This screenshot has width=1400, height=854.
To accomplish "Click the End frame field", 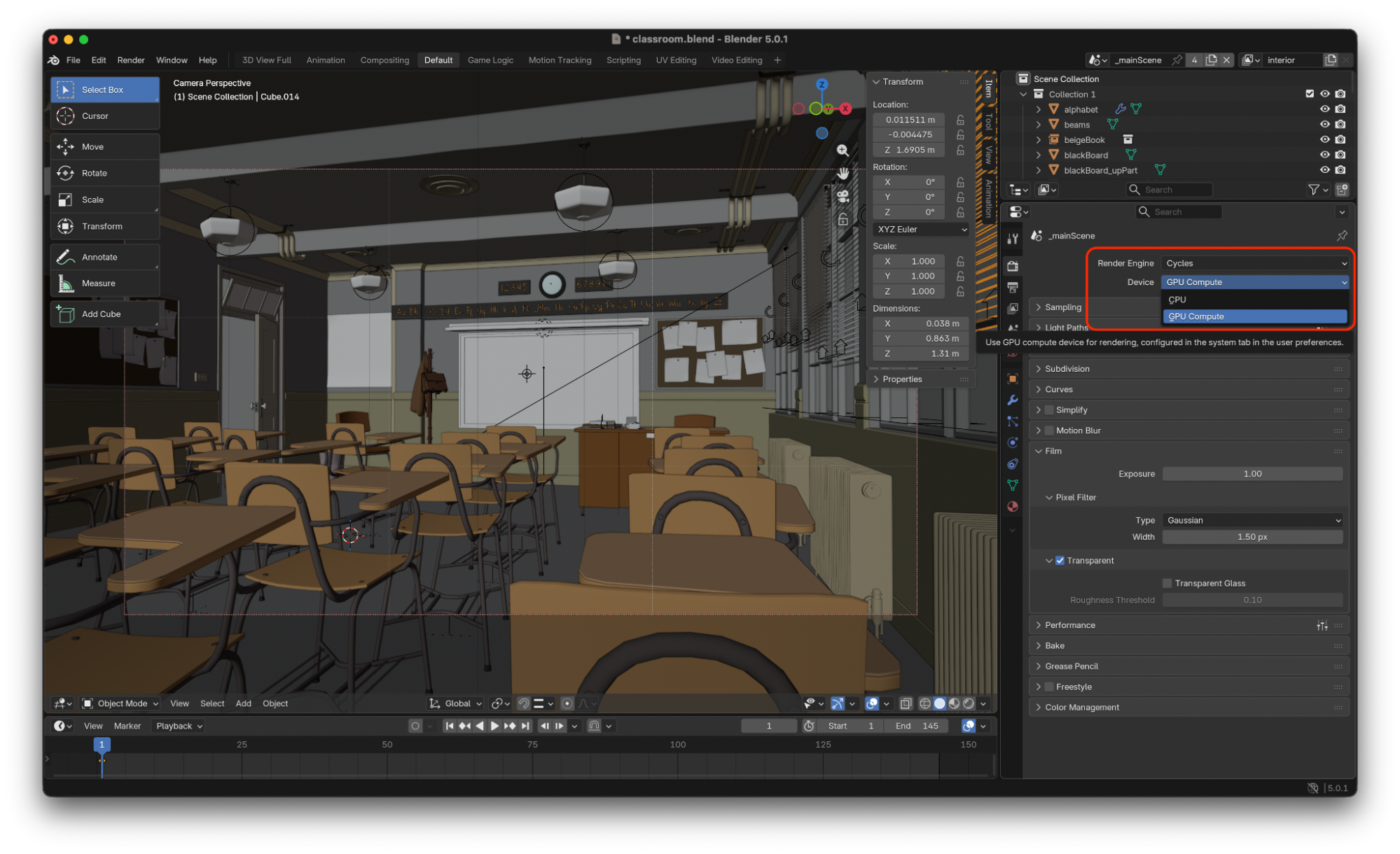I will click(x=917, y=726).
